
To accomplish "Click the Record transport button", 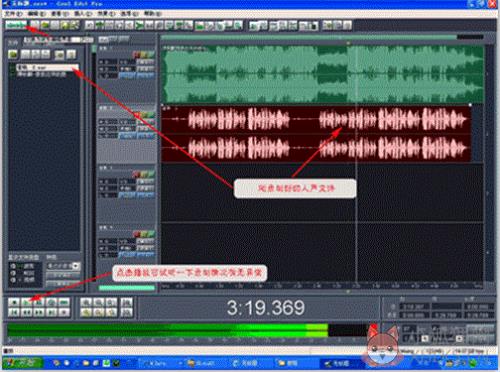I will tap(64, 312).
